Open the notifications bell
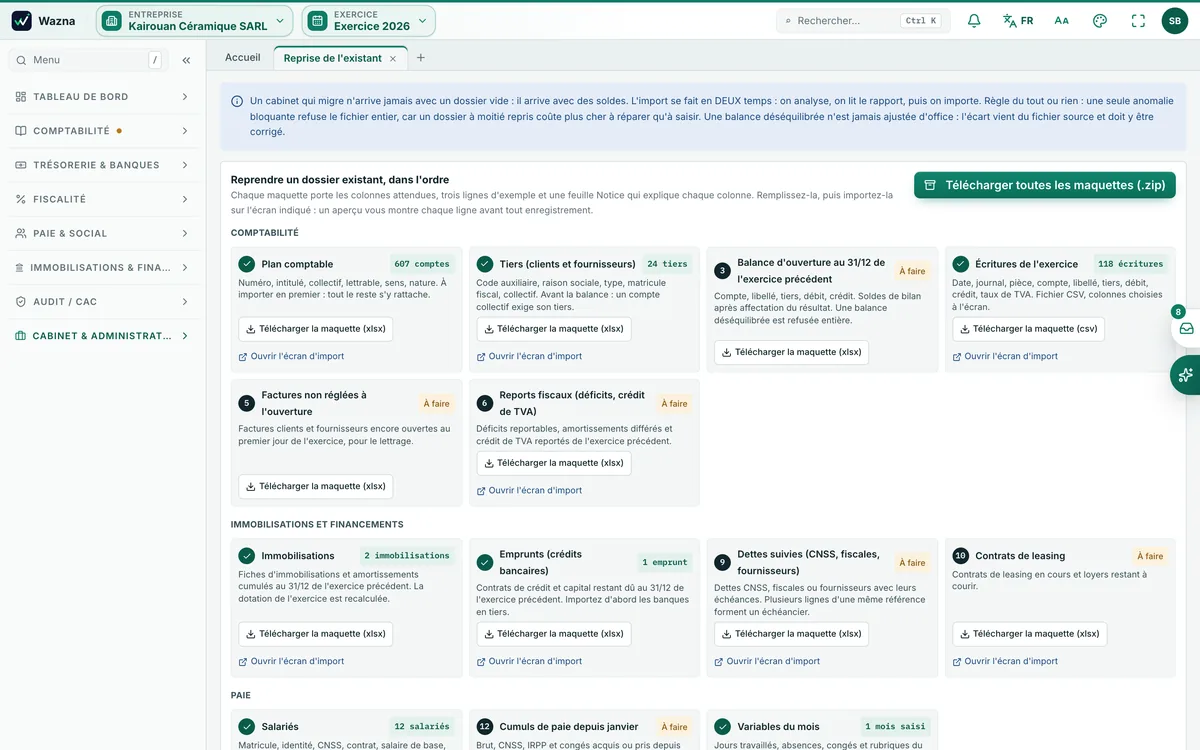The width and height of the screenshot is (1200, 750). coord(974,21)
